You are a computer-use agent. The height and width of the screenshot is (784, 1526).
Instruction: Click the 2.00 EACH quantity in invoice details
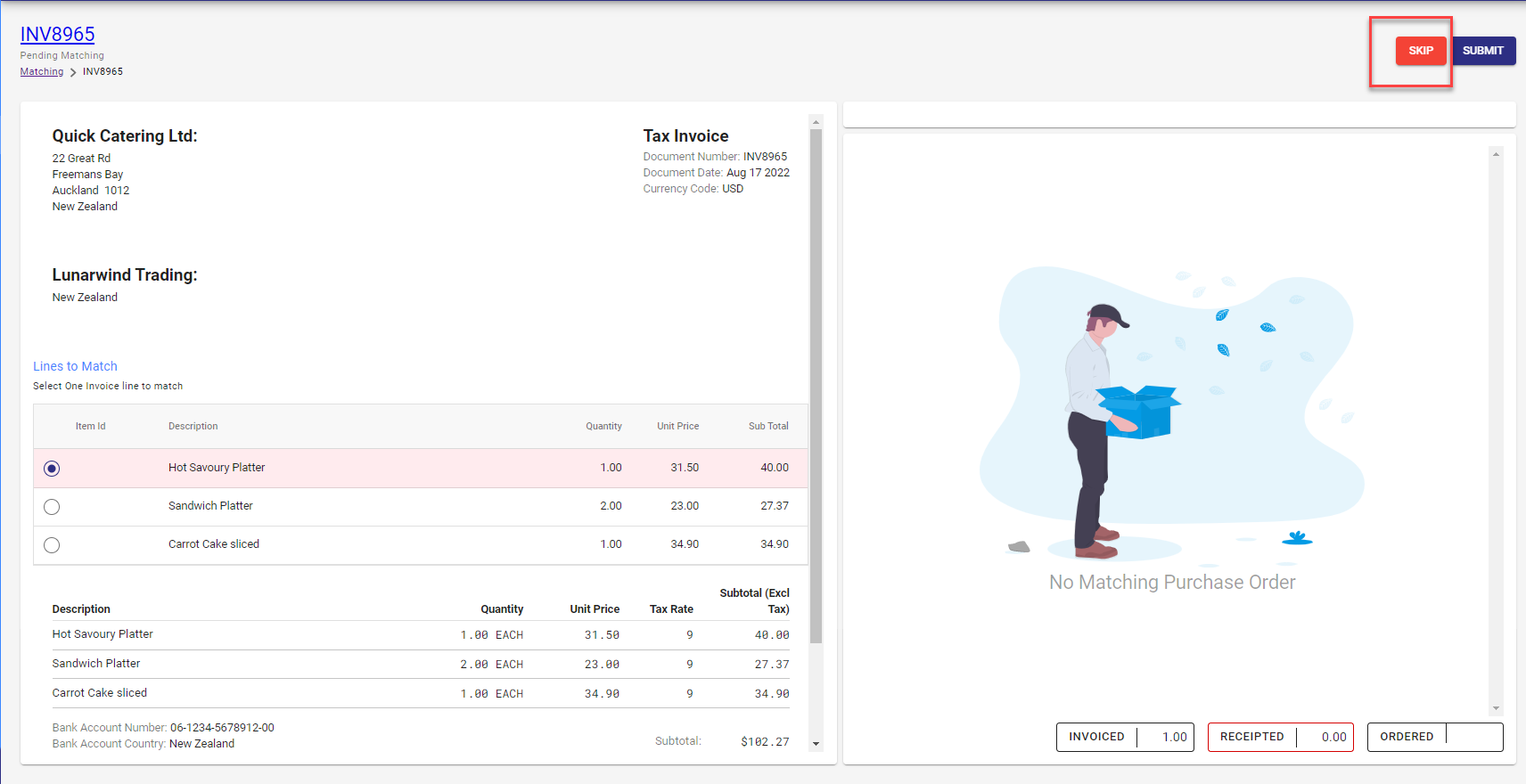492,665
